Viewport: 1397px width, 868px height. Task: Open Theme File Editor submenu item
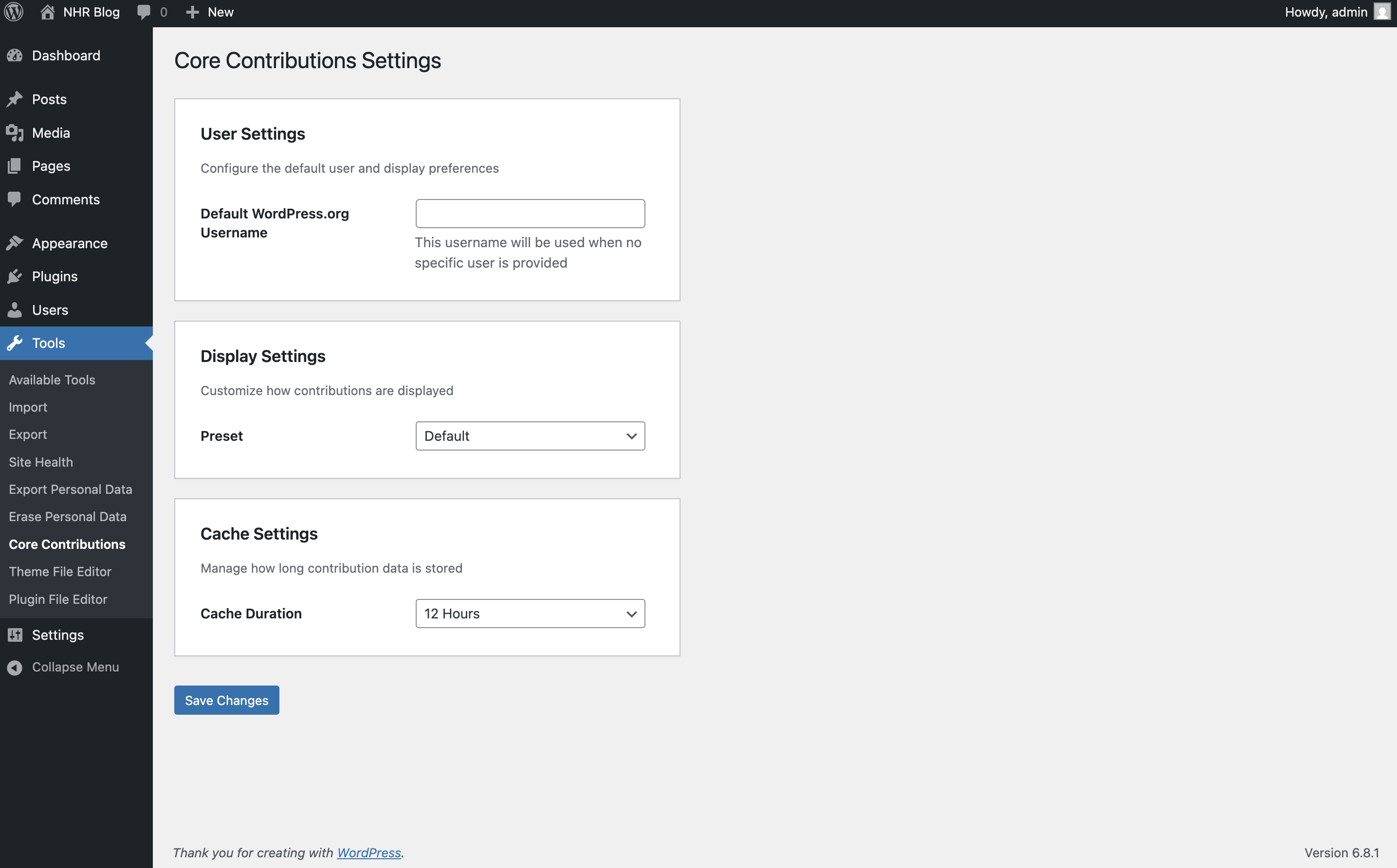tap(60, 572)
